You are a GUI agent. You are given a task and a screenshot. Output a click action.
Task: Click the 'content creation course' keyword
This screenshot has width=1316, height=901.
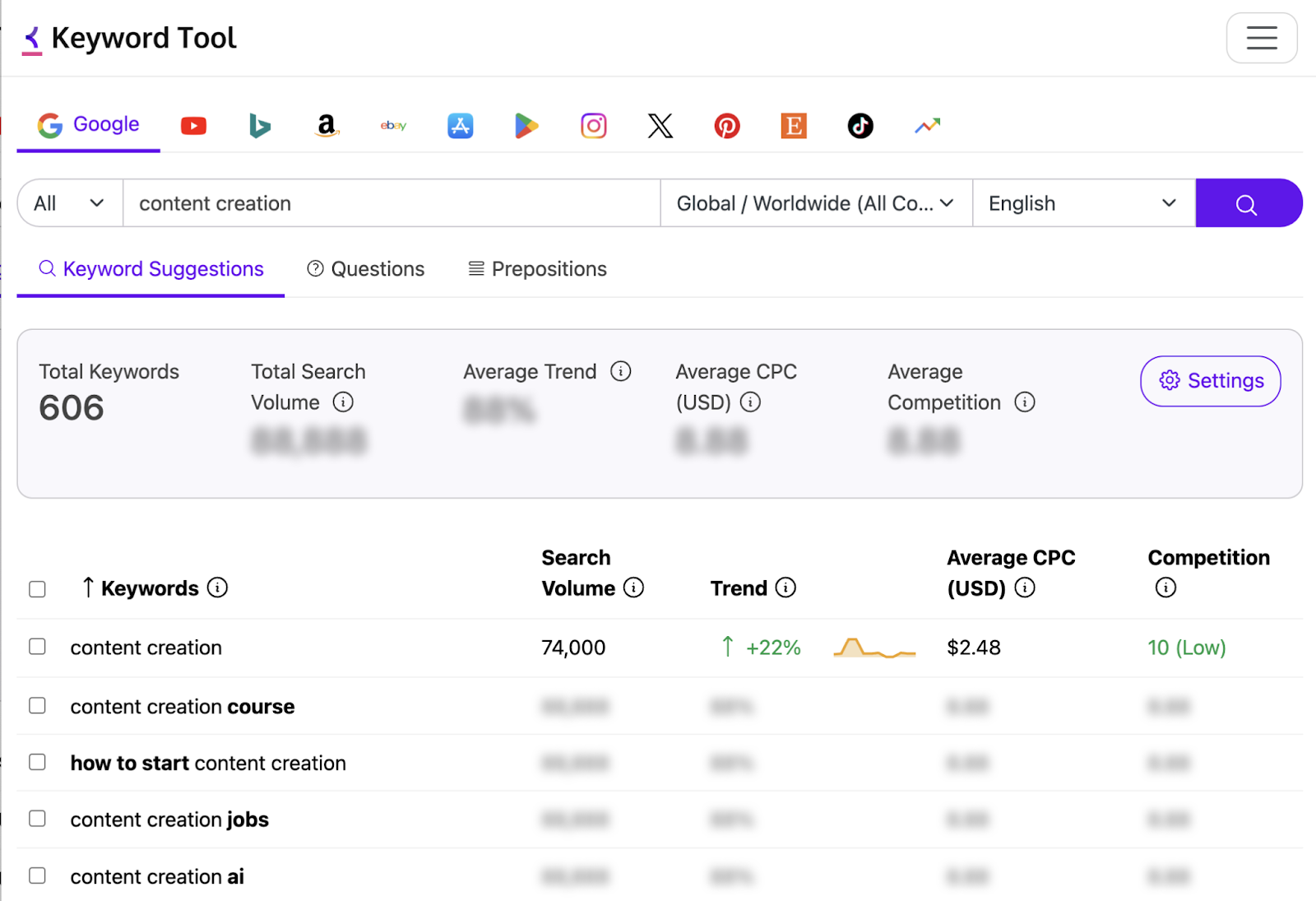click(183, 707)
